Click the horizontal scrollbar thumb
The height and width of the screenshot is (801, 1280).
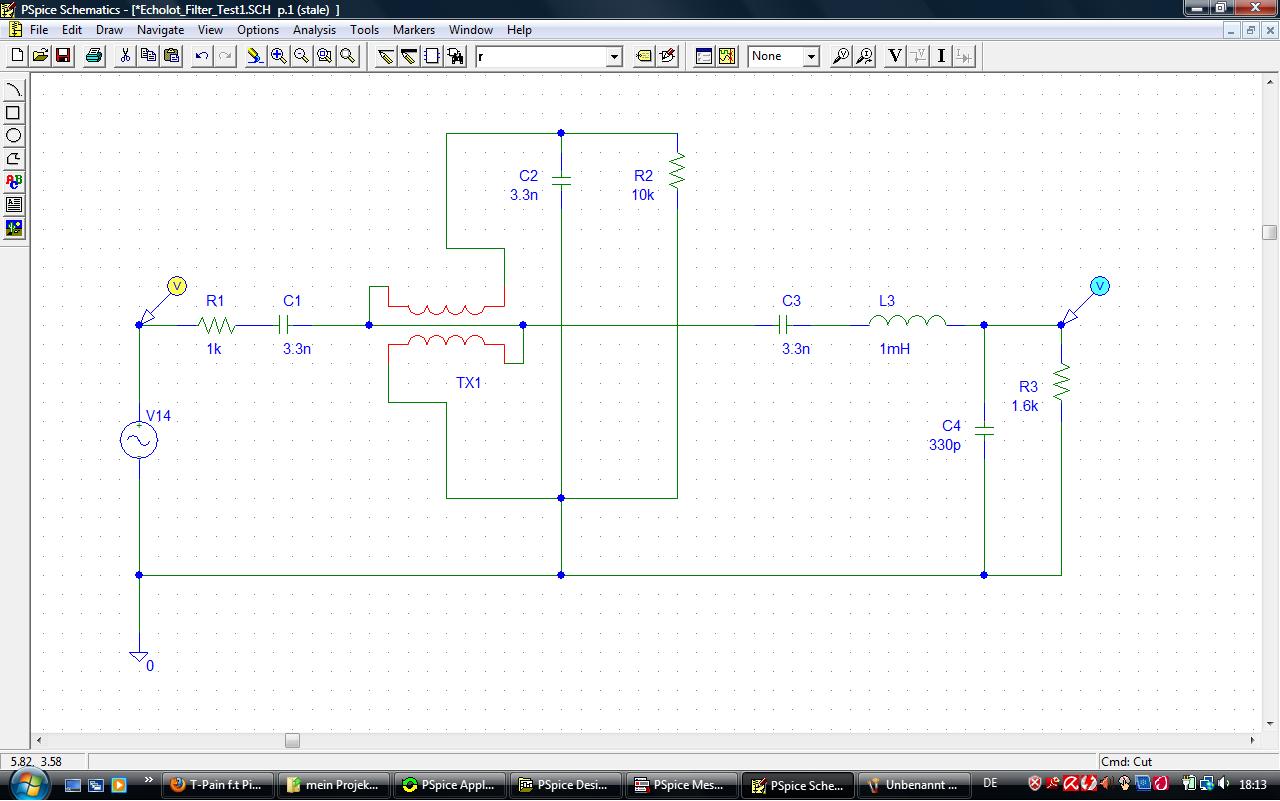point(292,741)
